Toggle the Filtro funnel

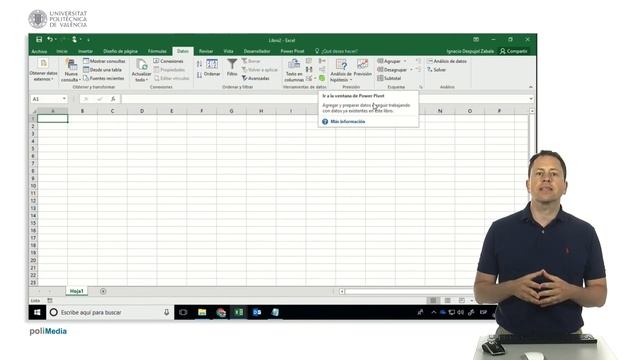[232, 68]
